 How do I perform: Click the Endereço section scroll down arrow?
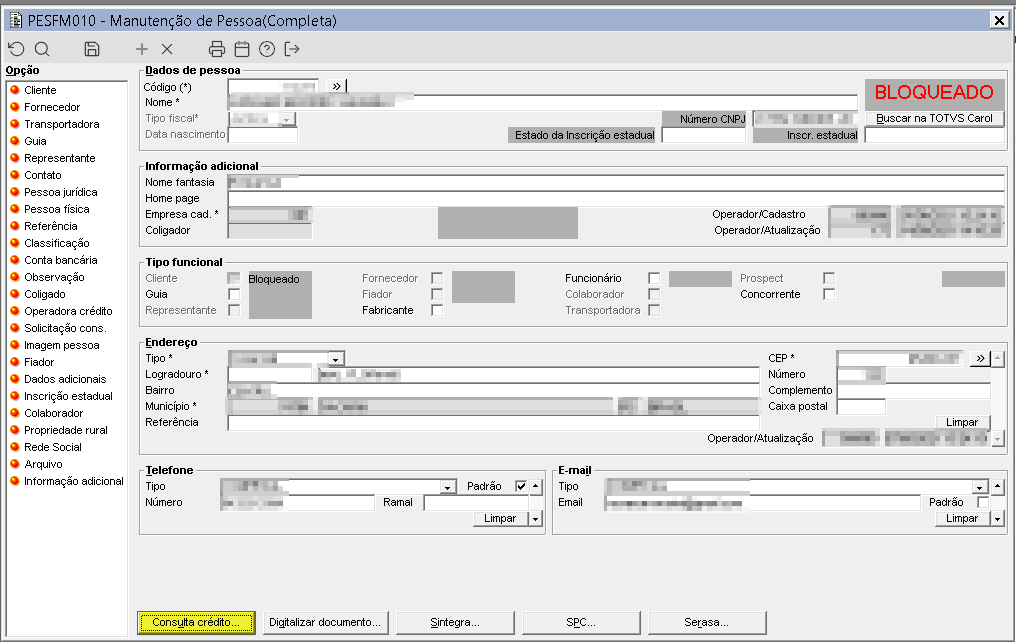click(x=998, y=439)
